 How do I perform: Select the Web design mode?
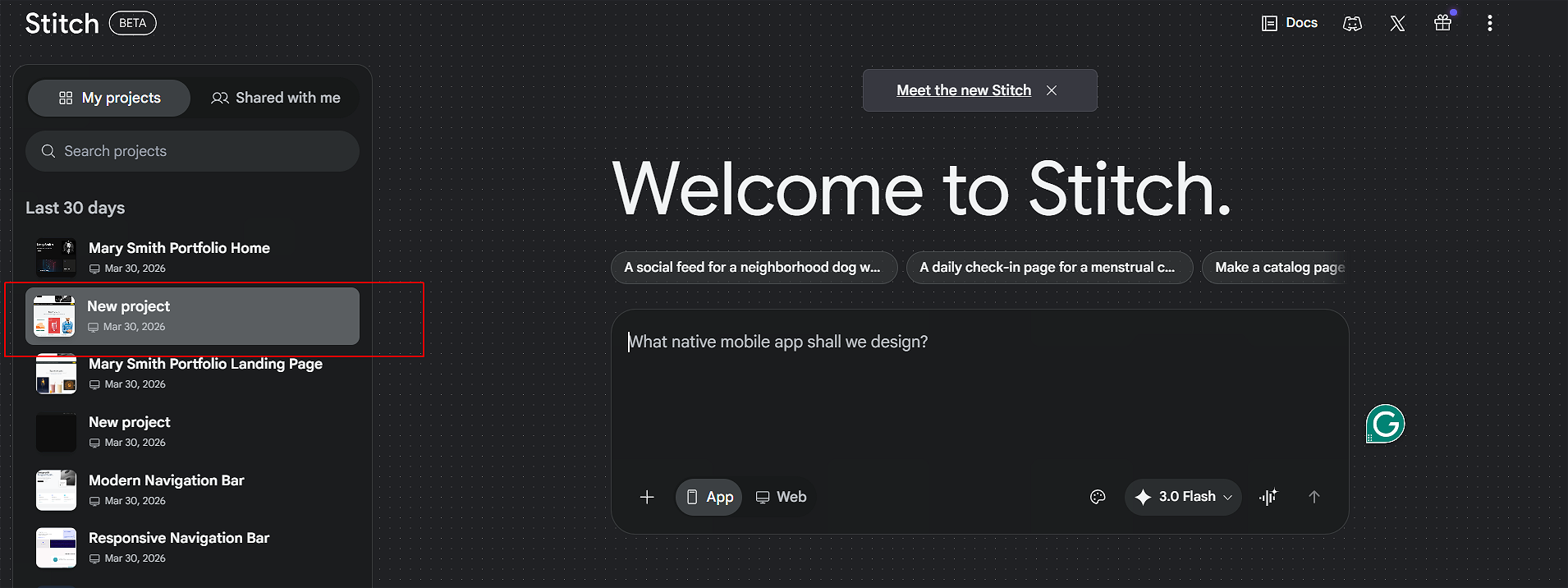(x=781, y=497)
